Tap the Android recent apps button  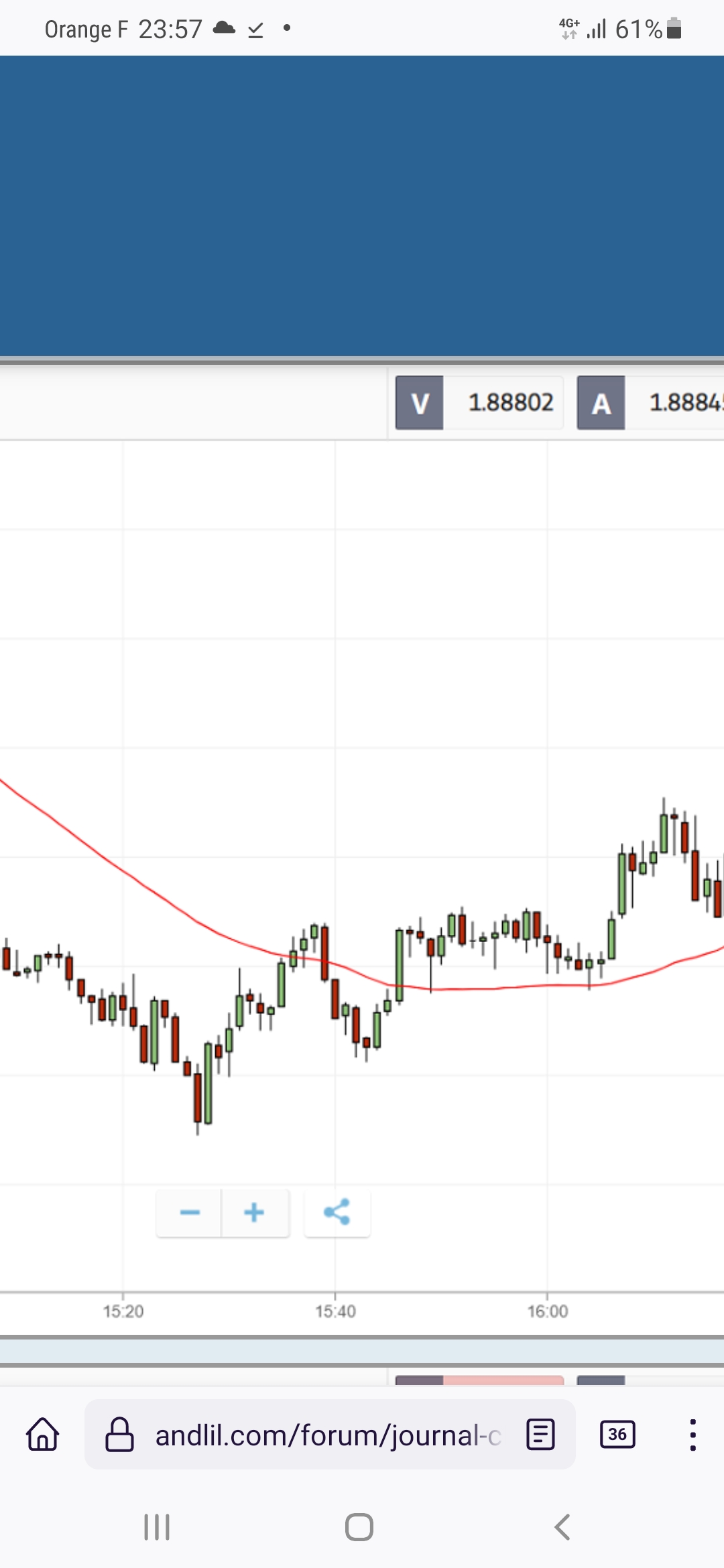pos(157,1527)
